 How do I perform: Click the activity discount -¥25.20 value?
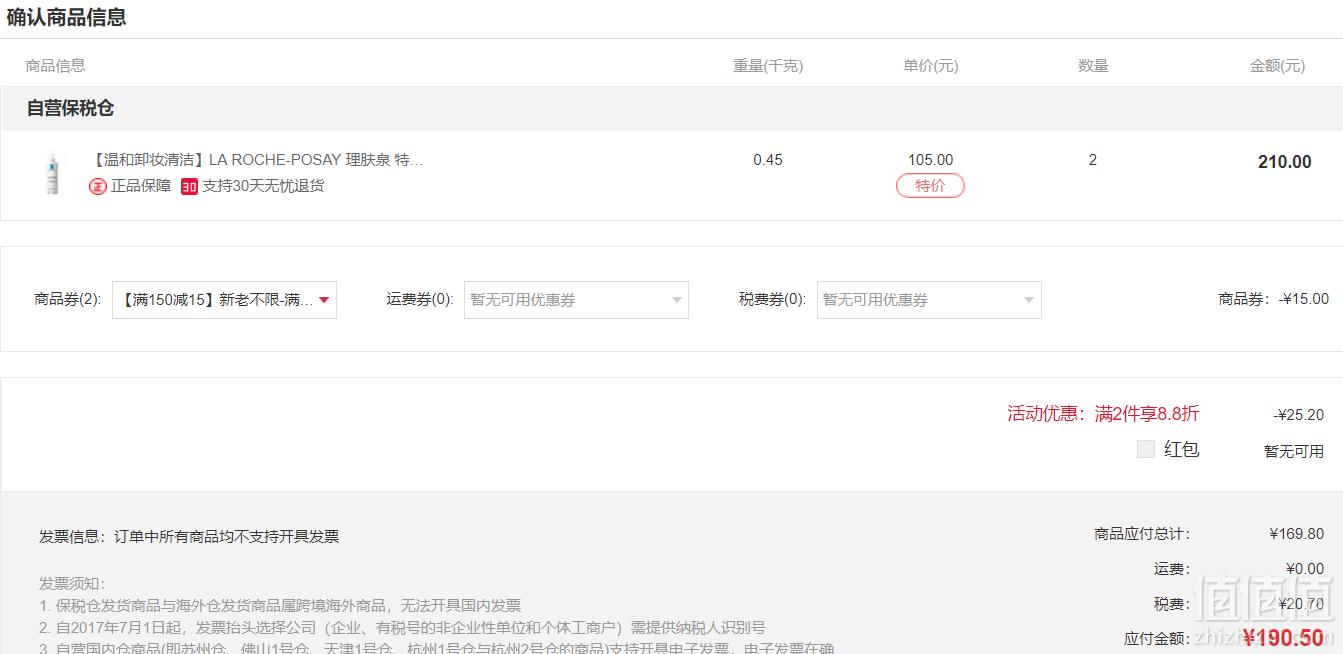pos(1299,415)
